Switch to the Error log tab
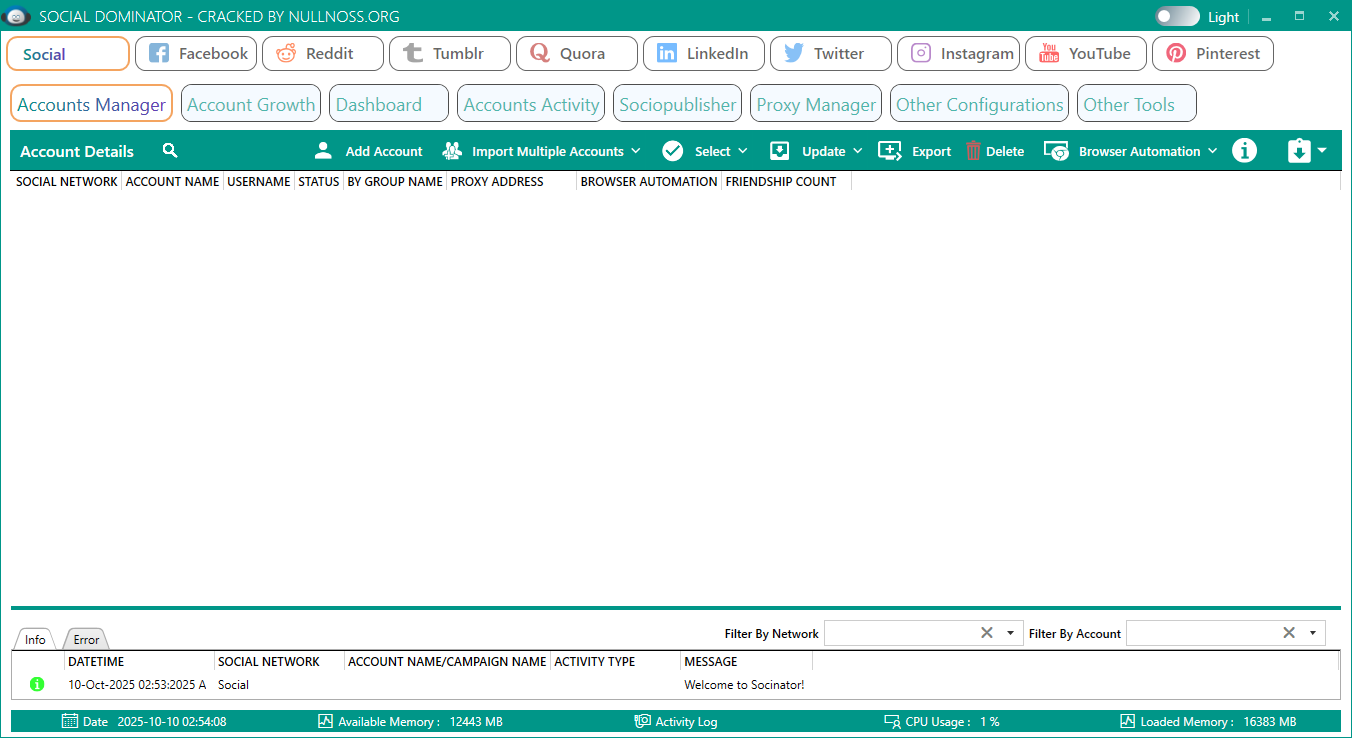 pos(86,640)
